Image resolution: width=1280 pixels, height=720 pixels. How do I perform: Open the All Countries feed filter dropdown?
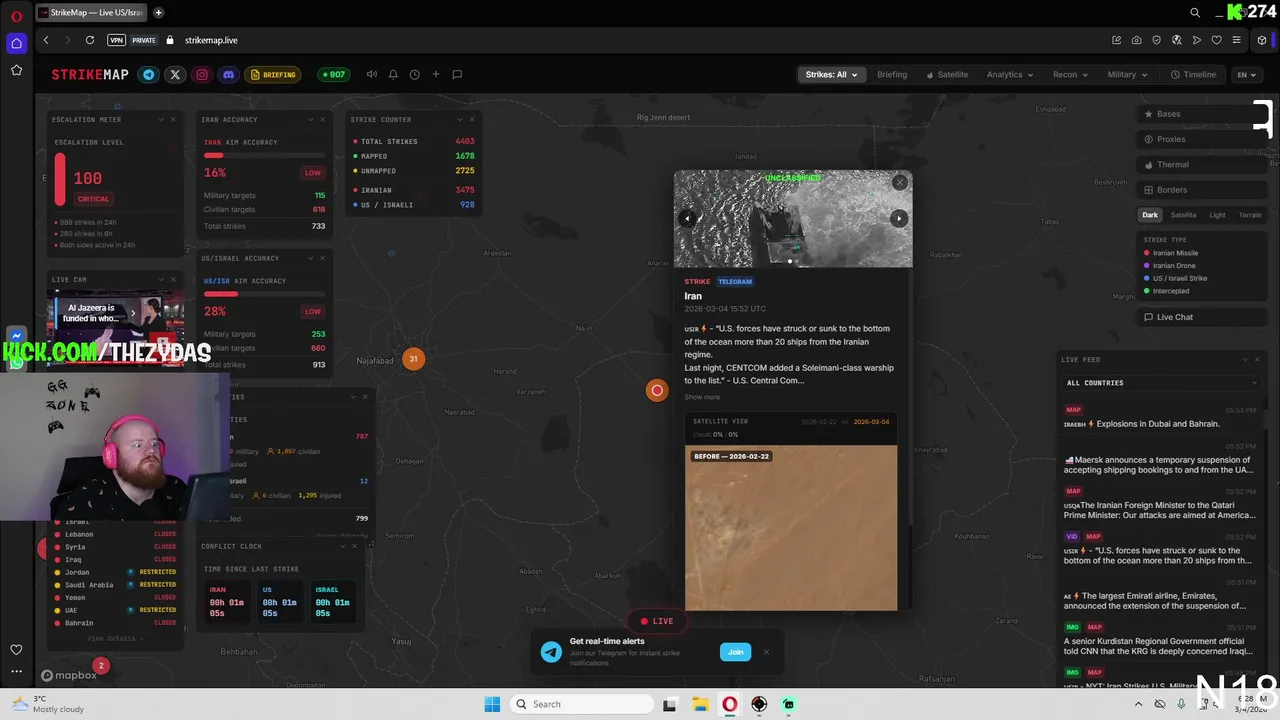coord(1160,383)
